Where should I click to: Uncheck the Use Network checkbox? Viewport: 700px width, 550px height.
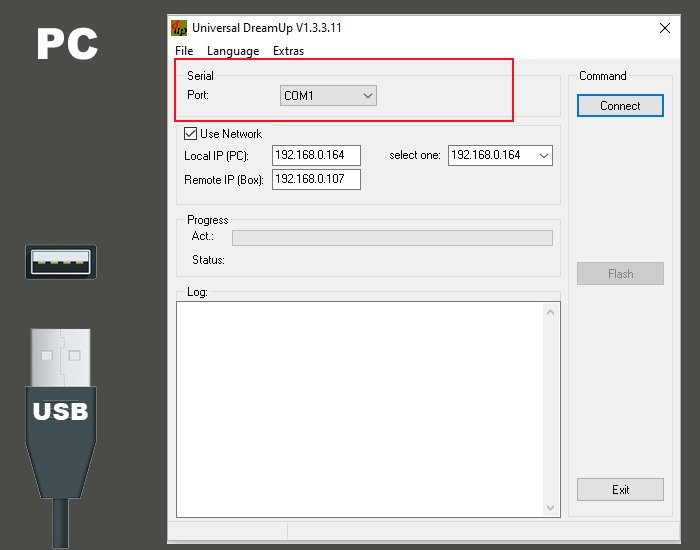pos(191,133)
